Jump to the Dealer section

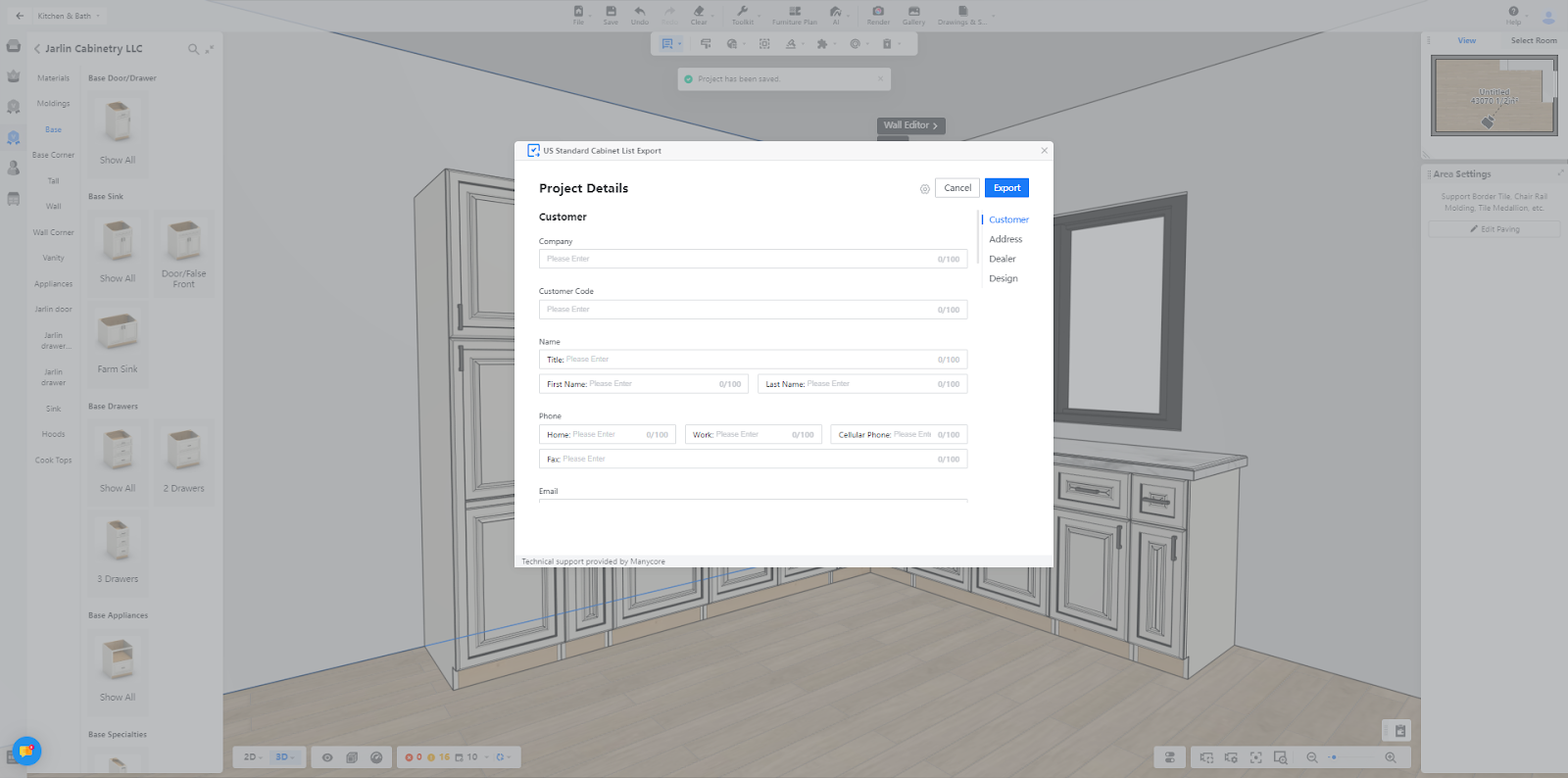(x=1002, y=259)
